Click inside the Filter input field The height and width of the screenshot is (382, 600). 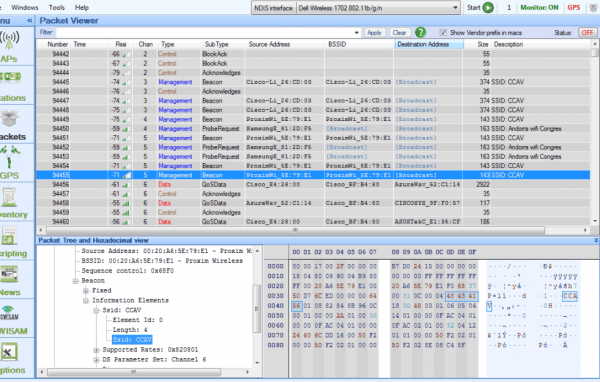click(204, 33)
